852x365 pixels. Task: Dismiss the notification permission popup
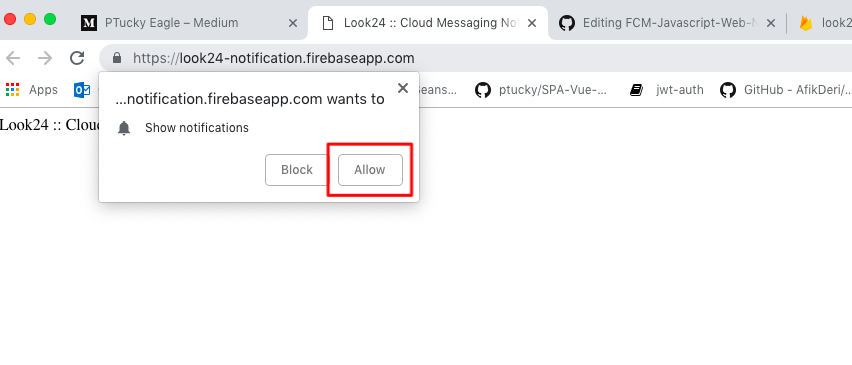[403, 88]
